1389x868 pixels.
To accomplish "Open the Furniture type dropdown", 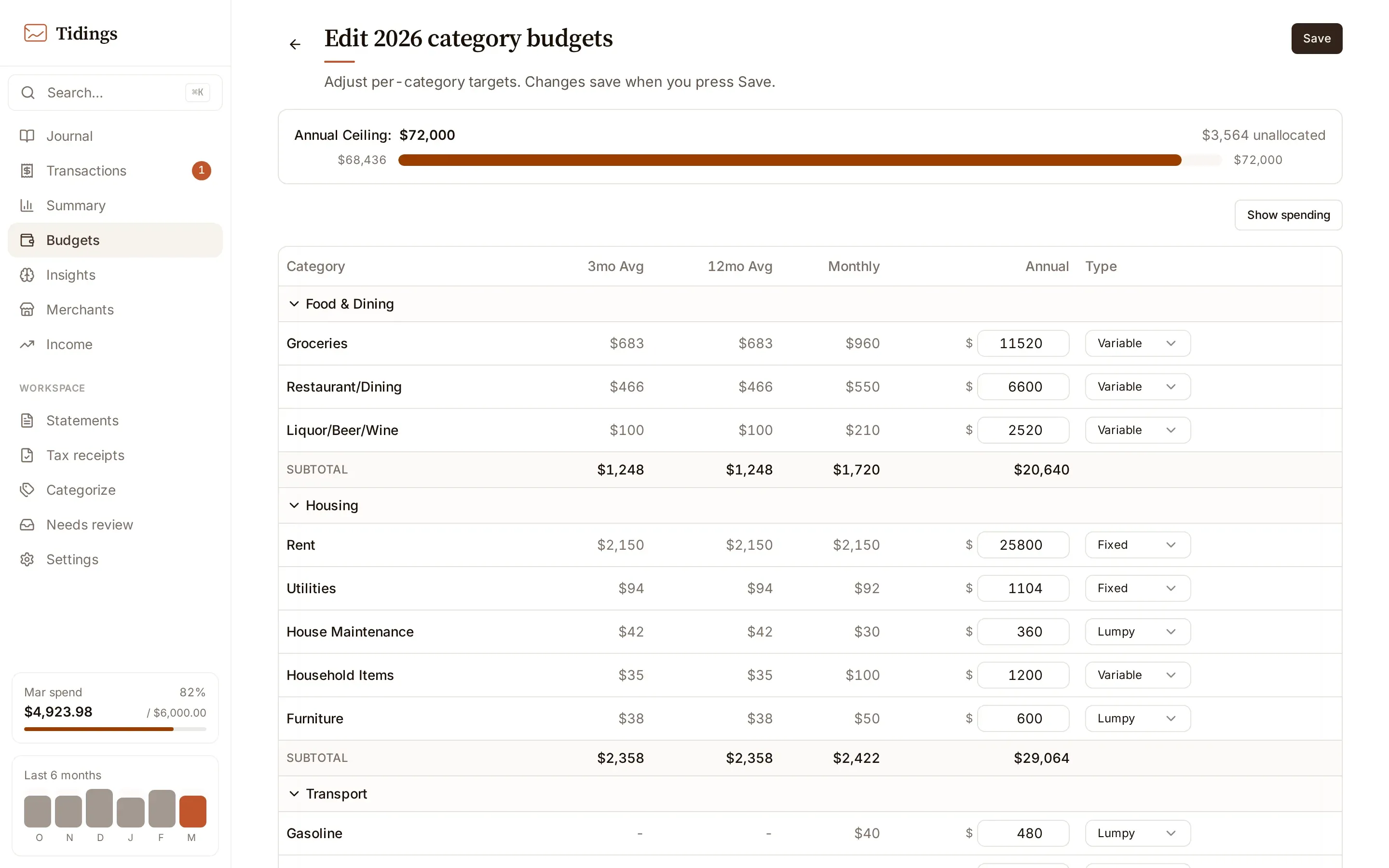I will (1138, 718).
